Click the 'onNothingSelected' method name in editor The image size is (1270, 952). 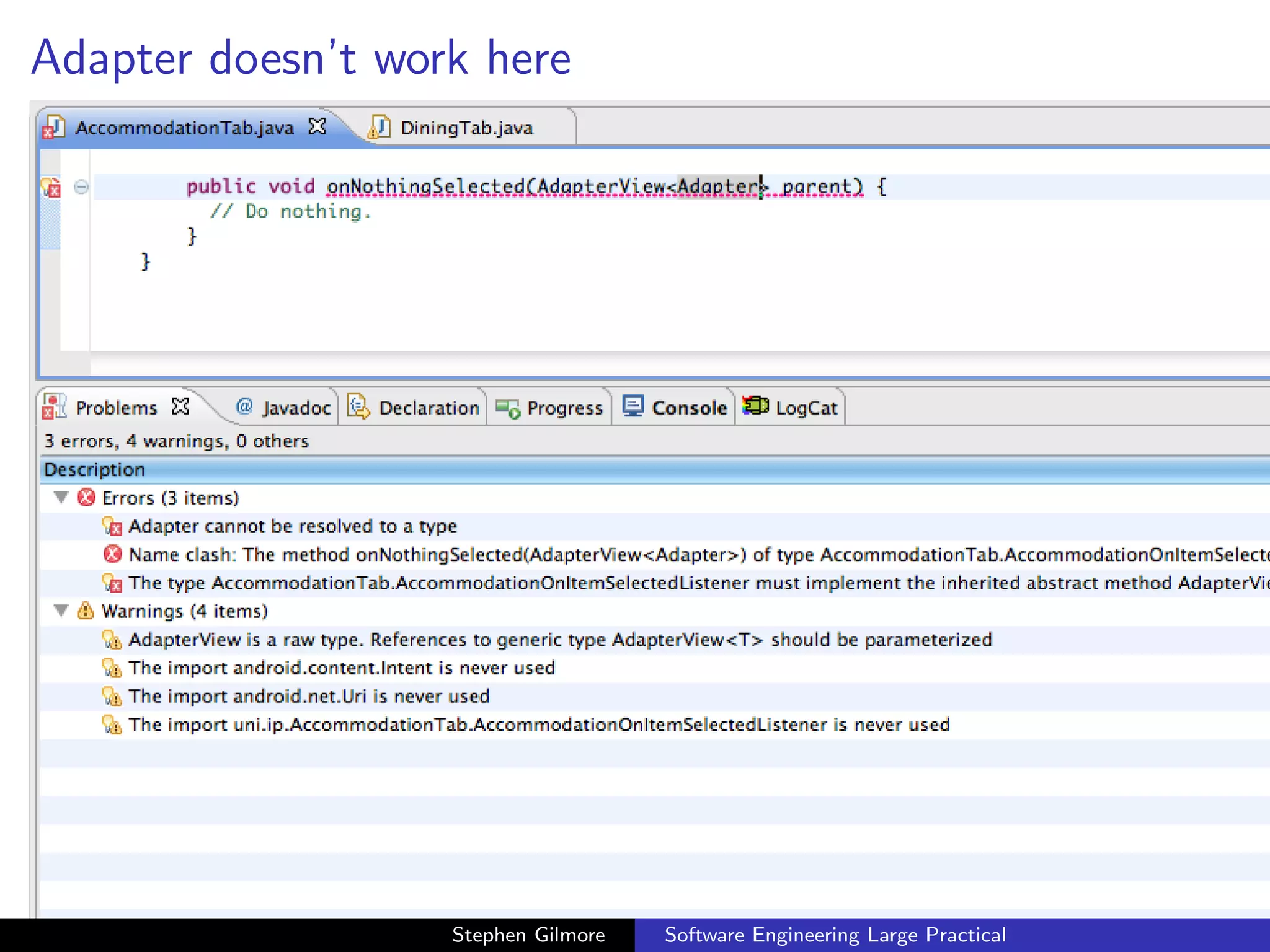click(426, 186)
